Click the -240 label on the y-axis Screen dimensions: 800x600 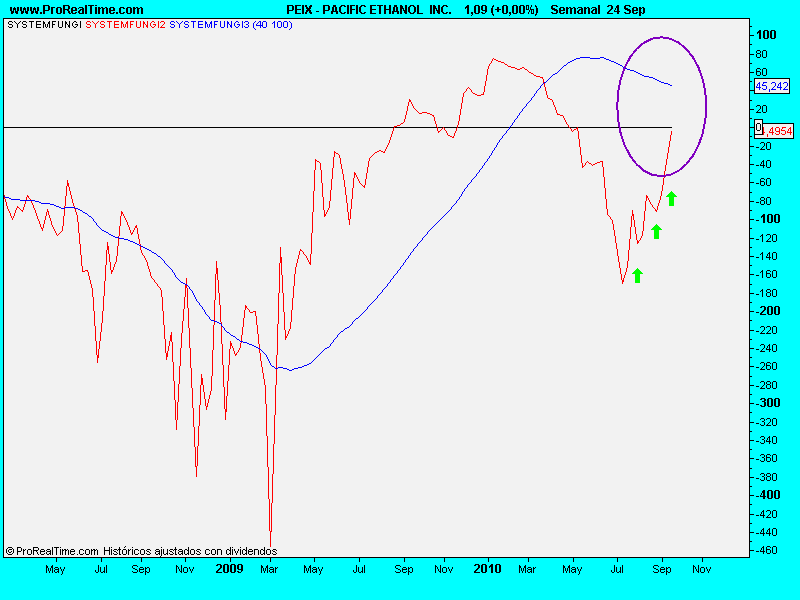(x=766, y=348)
